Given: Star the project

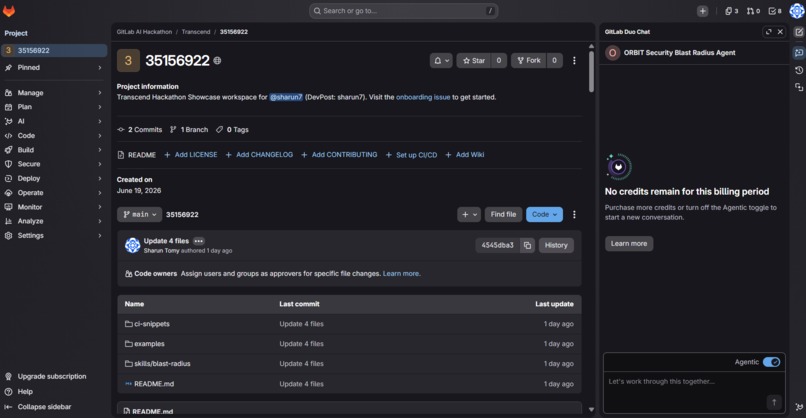Looking at the screenshot, I should [473, 61].
